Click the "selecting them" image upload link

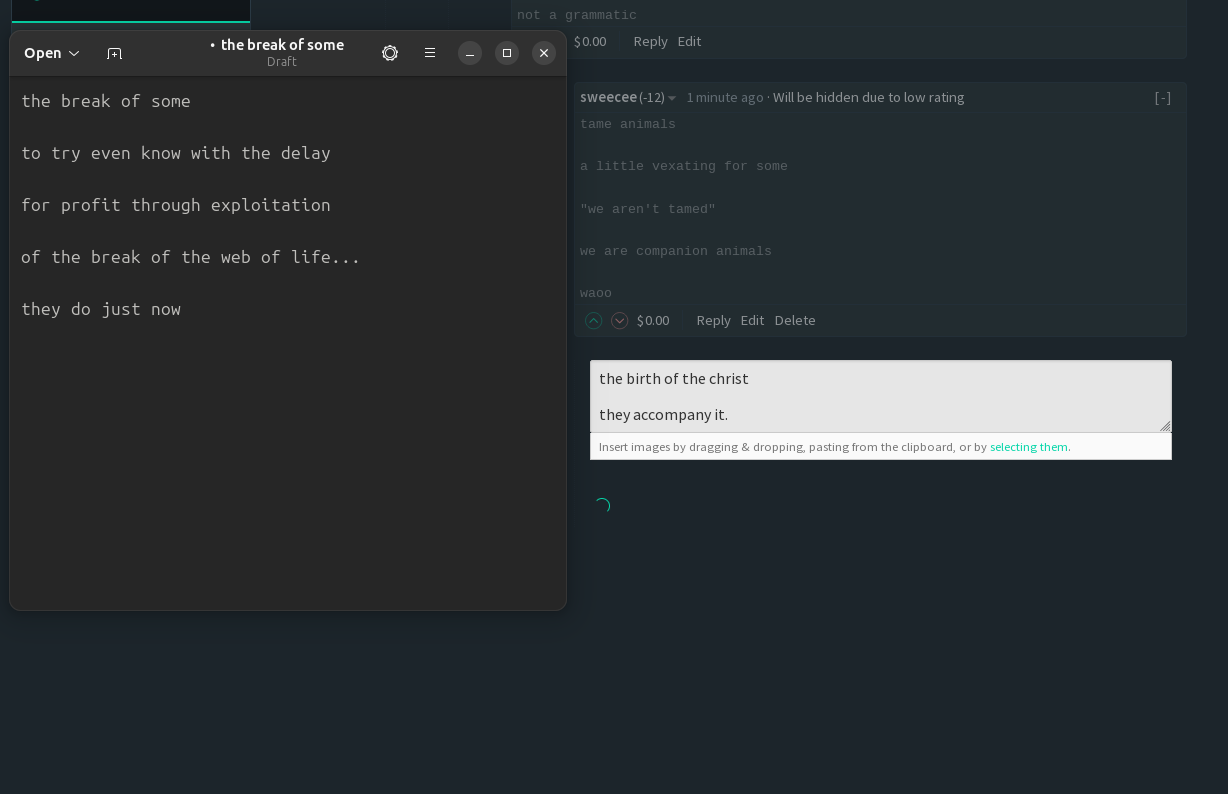(1029, 447)
